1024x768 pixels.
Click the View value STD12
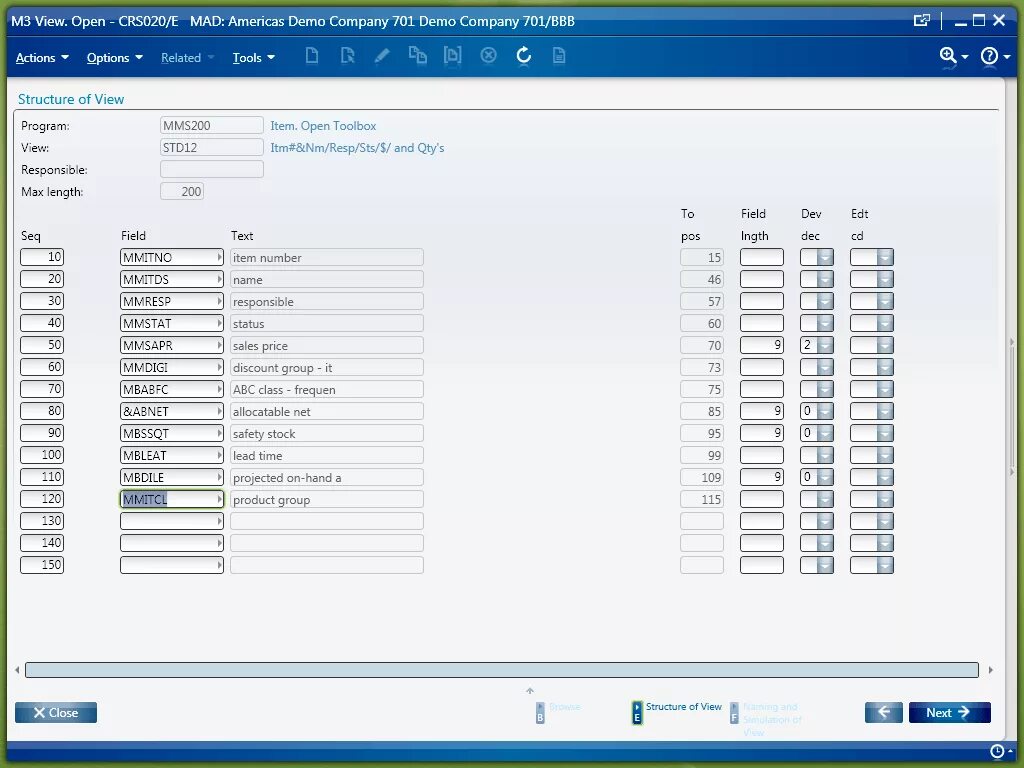pos(212,148)
